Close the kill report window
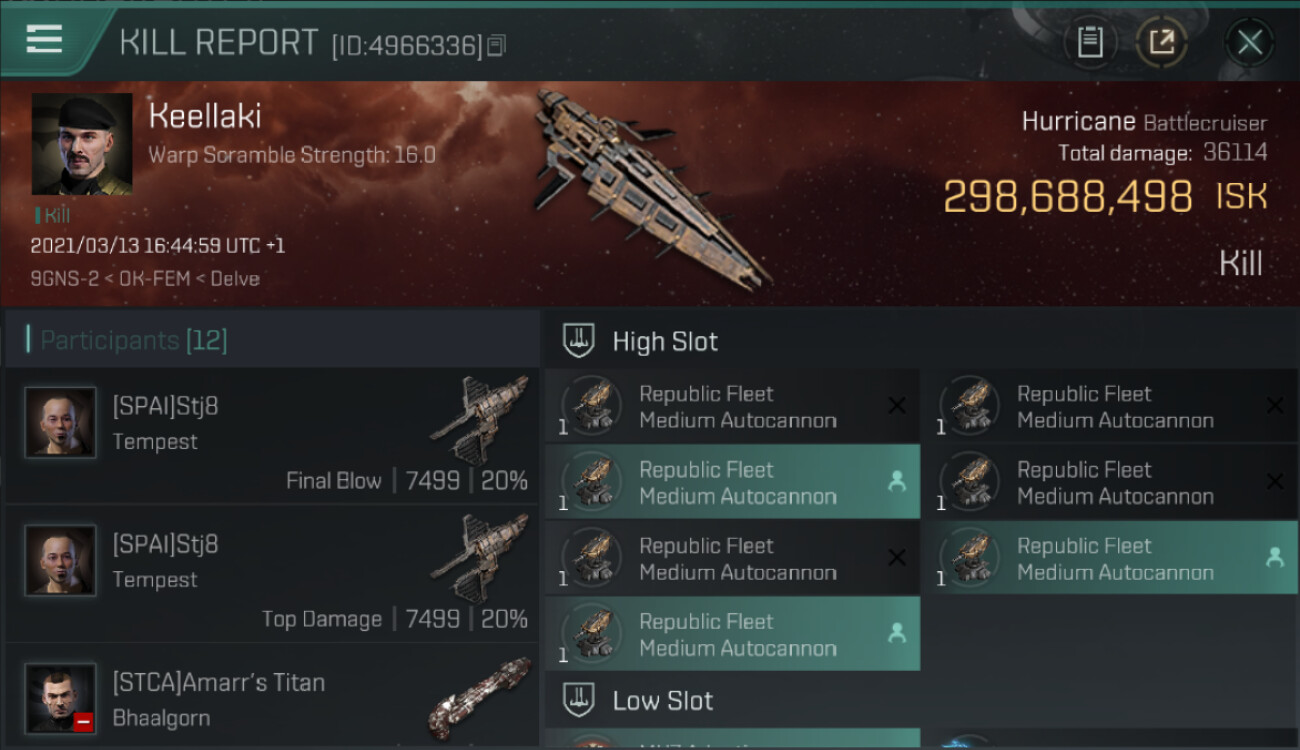This screenshot has height=750, width=1300. (x=1249, y=42)
